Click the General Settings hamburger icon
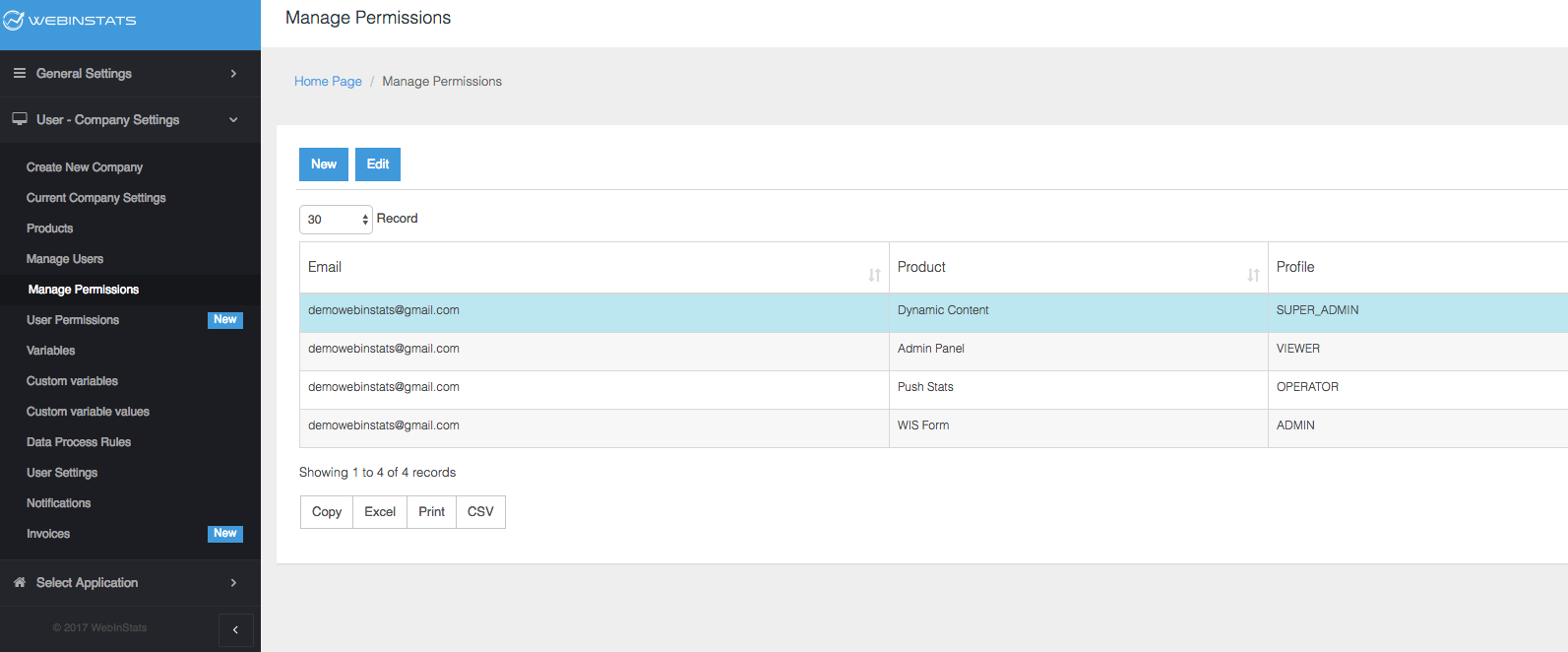The width and height of the screenshot is (1568, 652). click(x=19, y=73)
